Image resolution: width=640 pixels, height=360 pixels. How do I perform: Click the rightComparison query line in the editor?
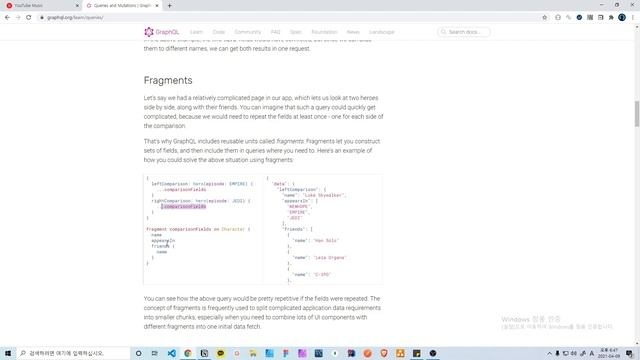(x=201, y=201)
